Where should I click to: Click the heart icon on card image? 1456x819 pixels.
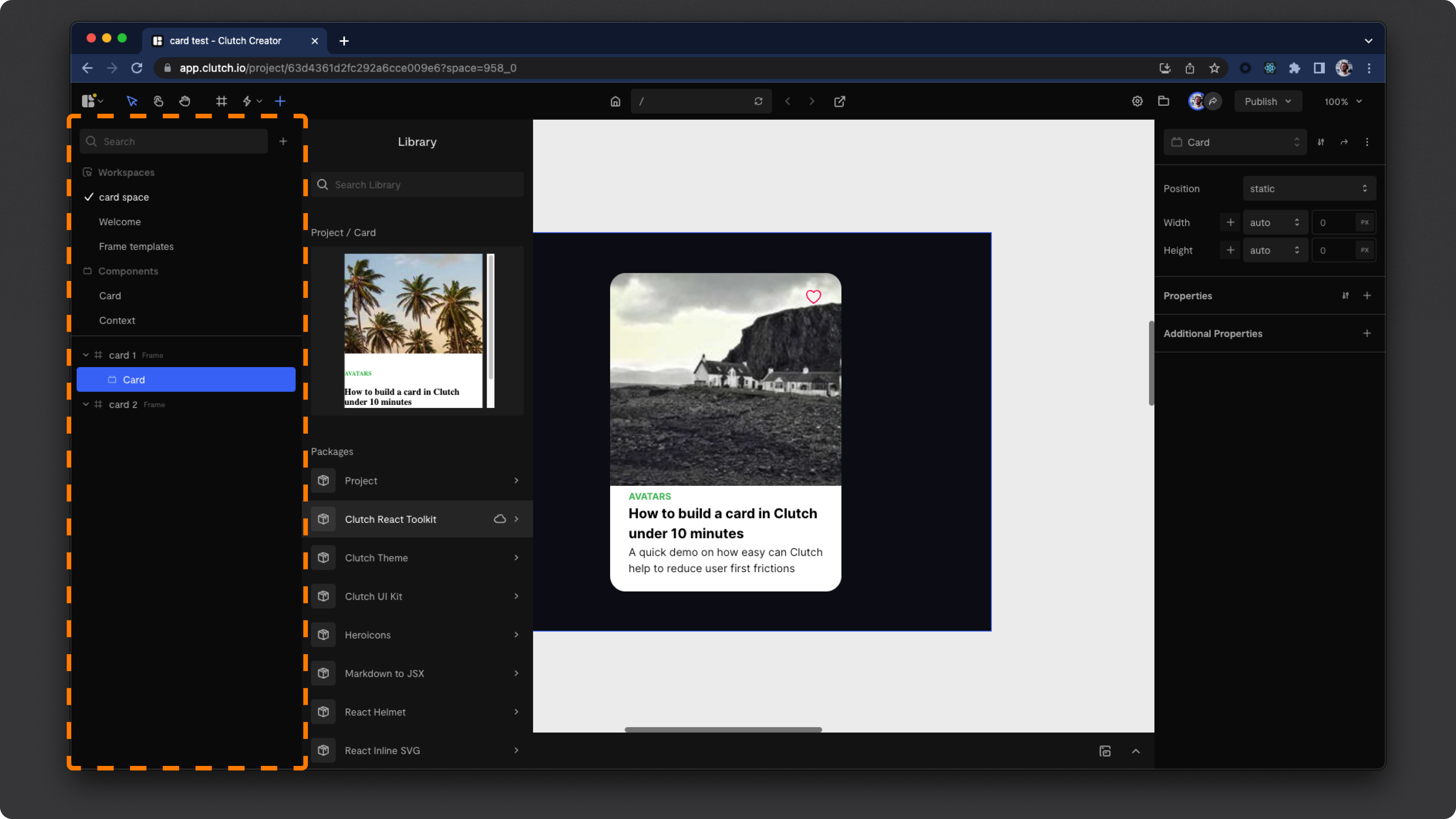[x=813, y=297]
